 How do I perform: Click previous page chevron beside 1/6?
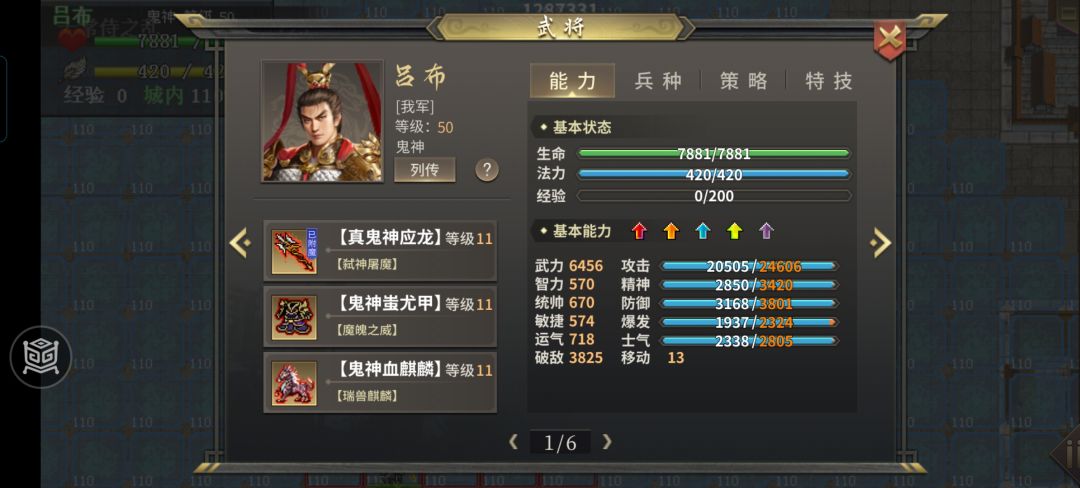513,442
